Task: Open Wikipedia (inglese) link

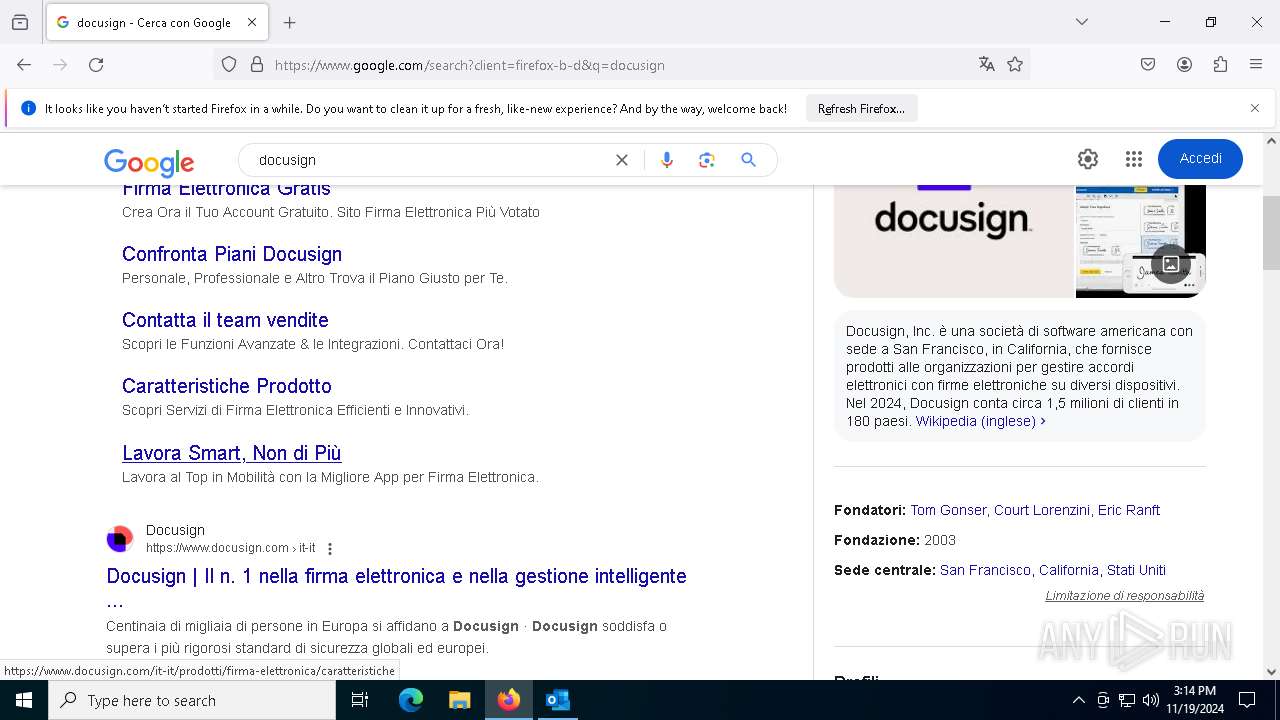Action: 980,421
